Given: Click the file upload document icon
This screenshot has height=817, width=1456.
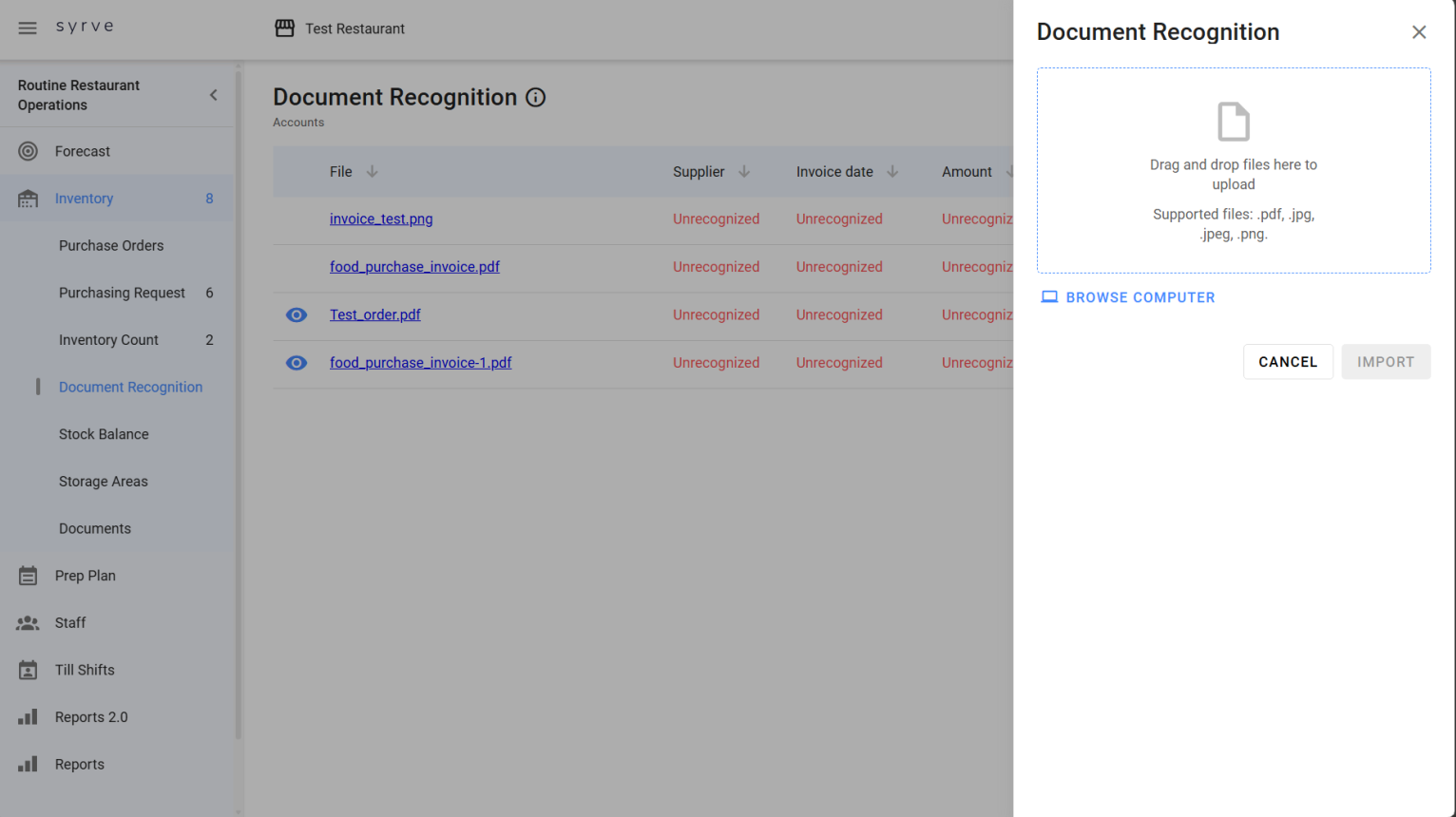Looking at the screenshot, I should (1234, 122).
